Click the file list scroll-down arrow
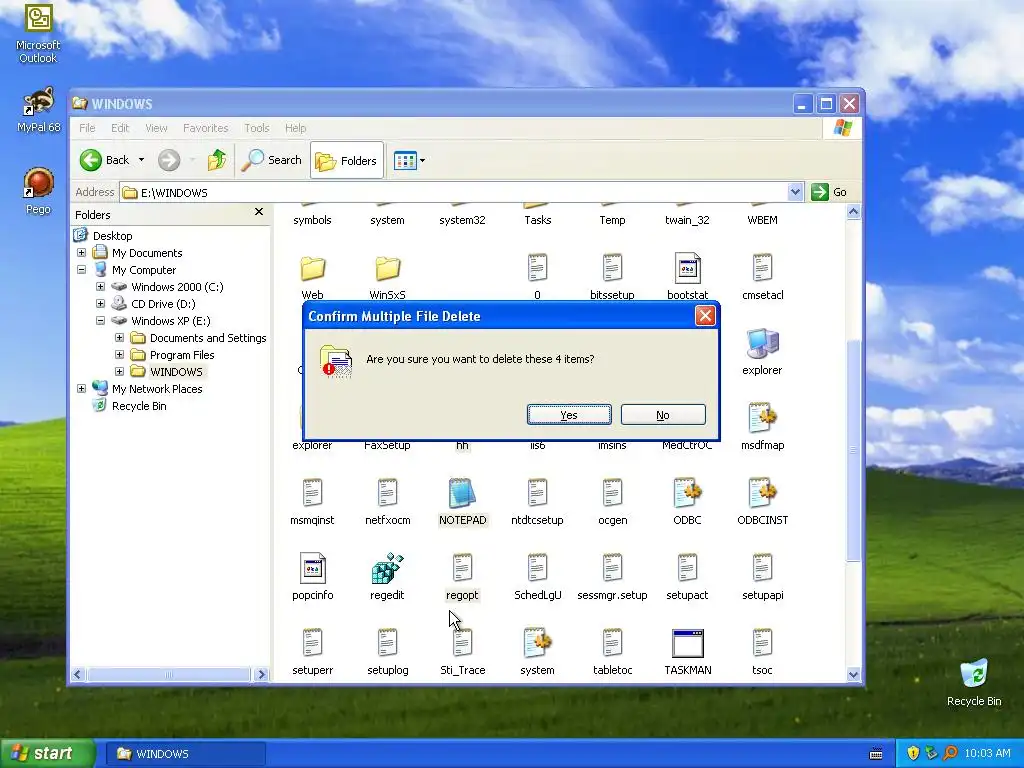Image resolution: width=1024 pixels, height=768 pixels. coord(854,675)
